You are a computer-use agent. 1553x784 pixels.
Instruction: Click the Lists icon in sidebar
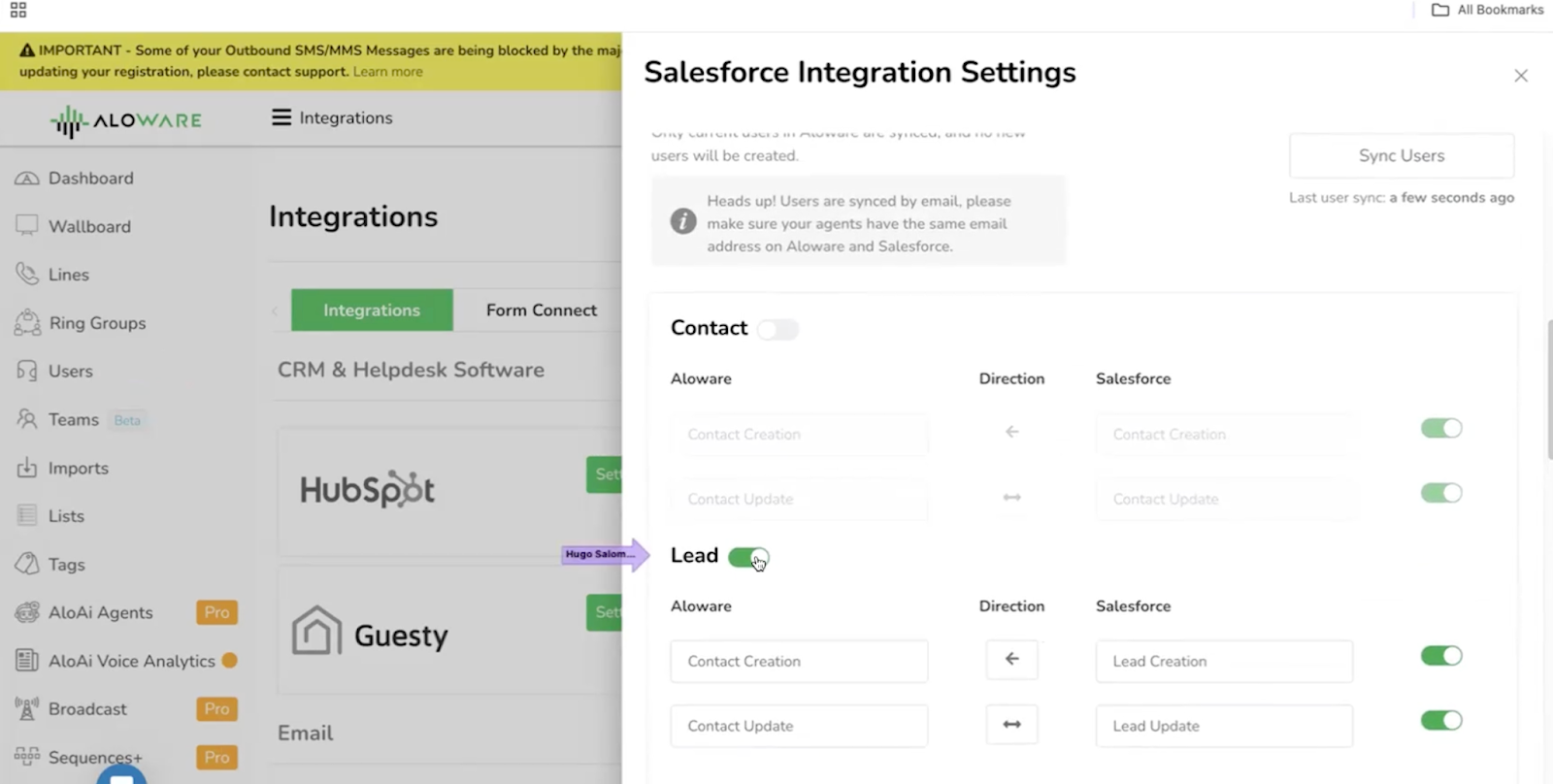[27, 515]
